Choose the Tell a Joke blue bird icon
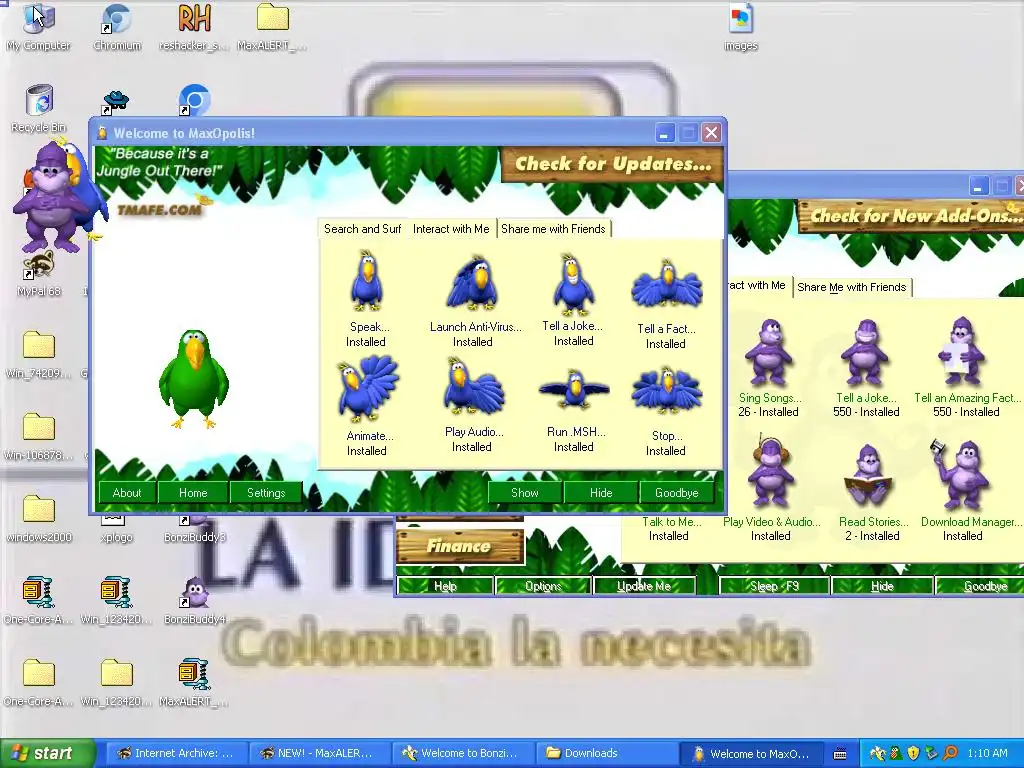The width and height of the screenshot is (1024, 768). [573, 285]
